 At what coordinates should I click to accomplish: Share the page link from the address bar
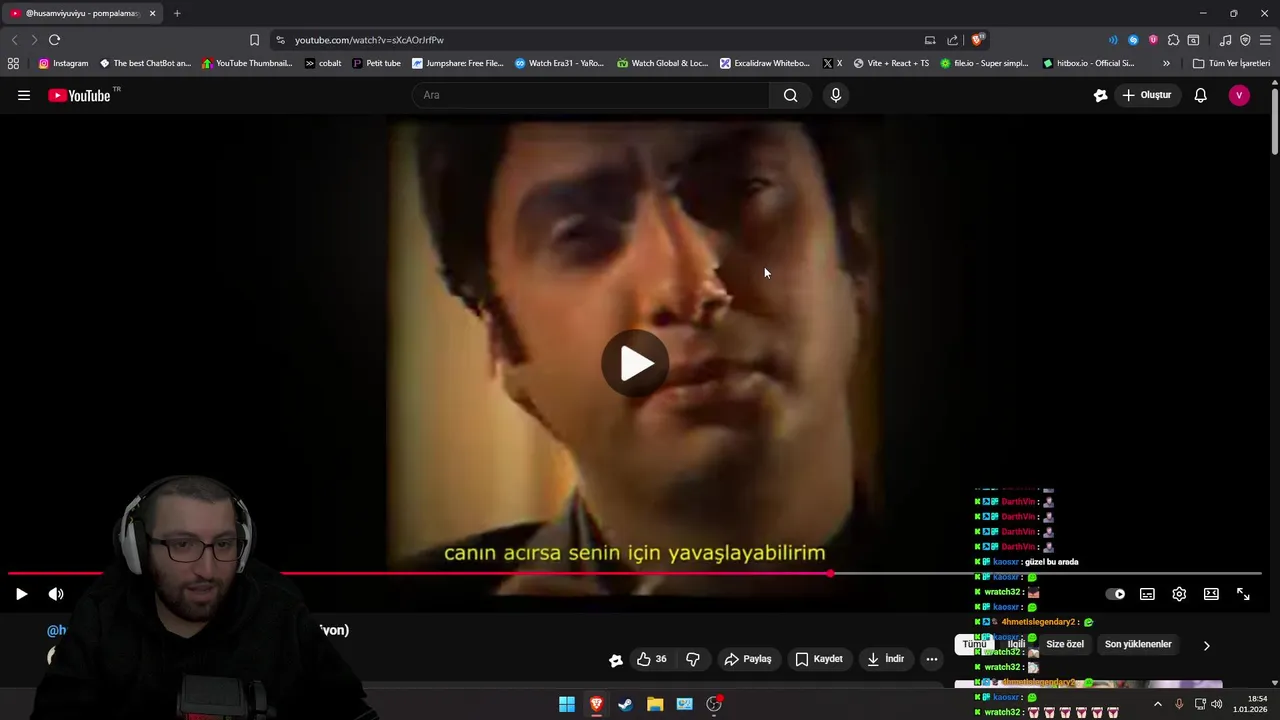pyautogui.click(x=953, y=40)
